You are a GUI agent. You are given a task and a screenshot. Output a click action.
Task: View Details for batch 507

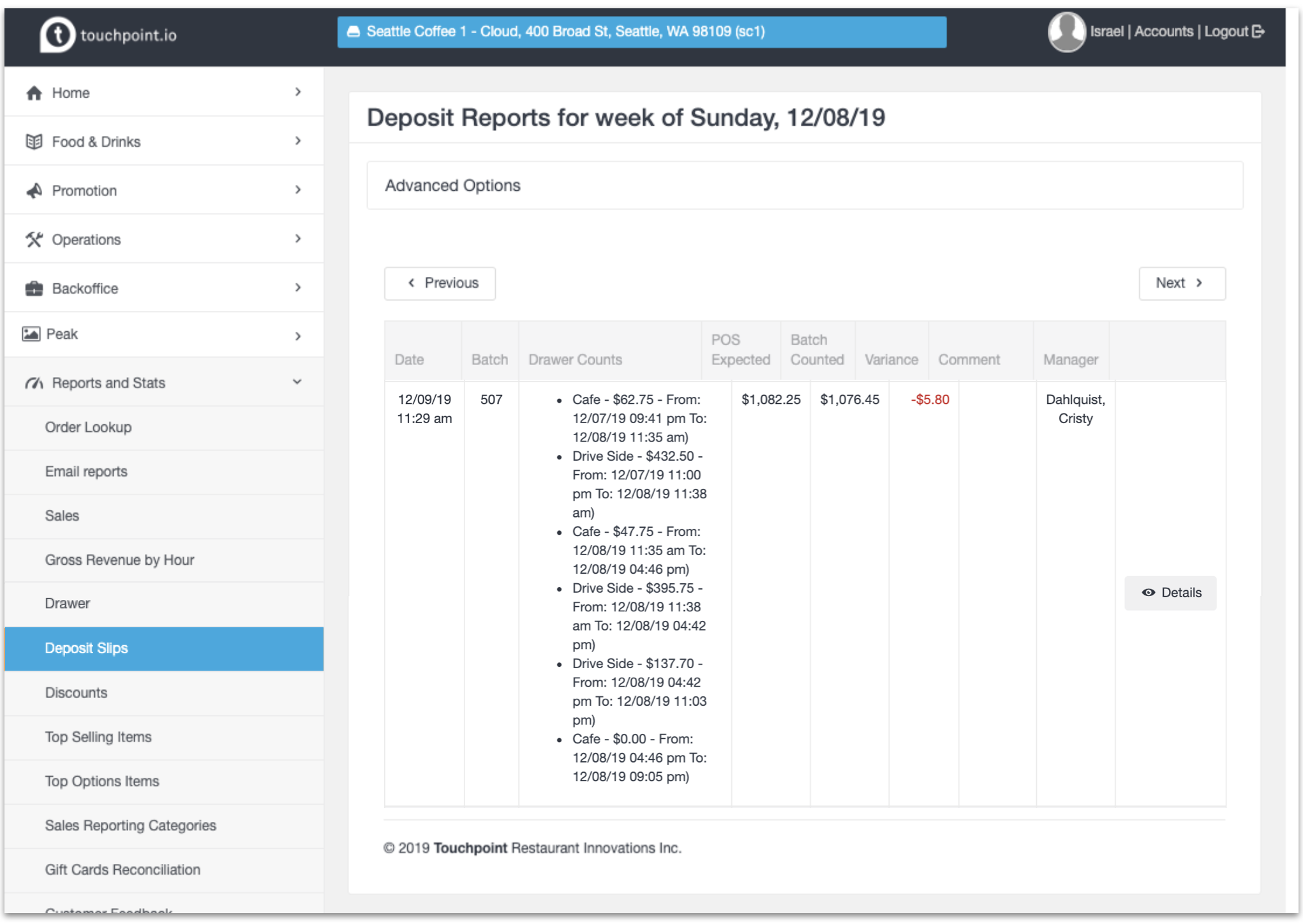click(x=1170, y=593)
